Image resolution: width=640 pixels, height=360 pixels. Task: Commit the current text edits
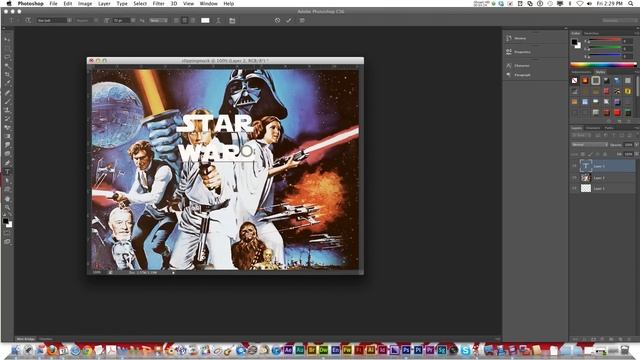pyautogui.click(x=289, y=20)
